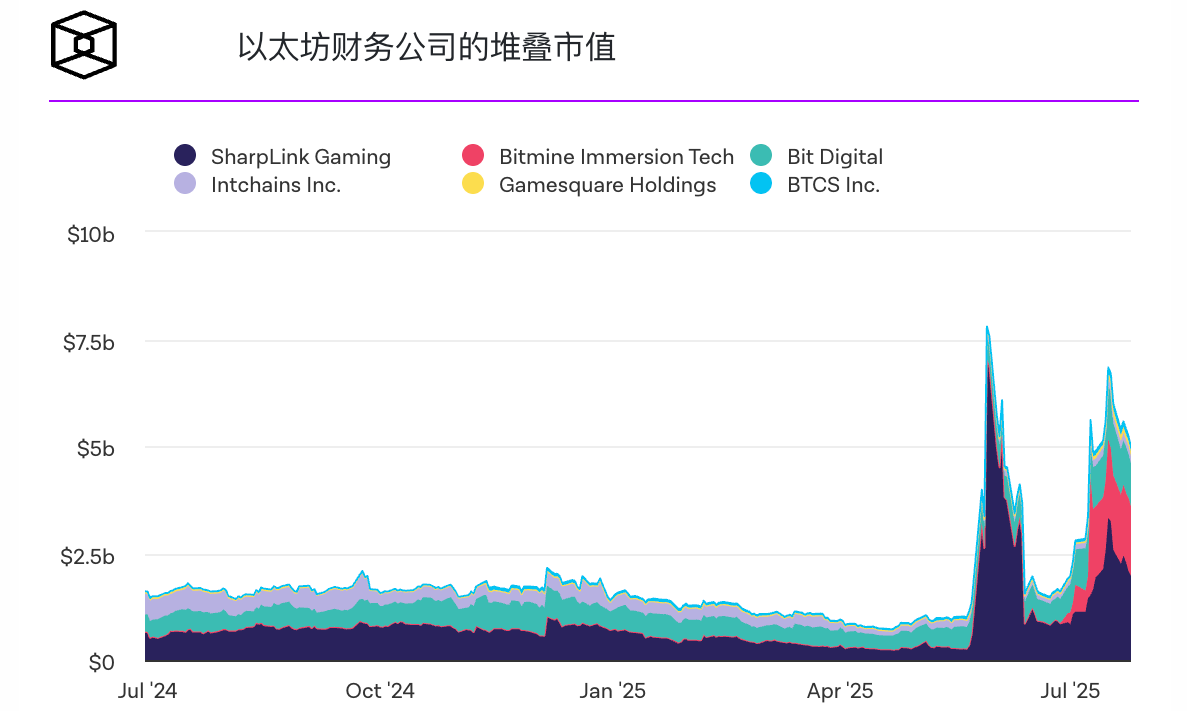
Task: Toggle the Bit Digital legend label
Action: point(835,157)
